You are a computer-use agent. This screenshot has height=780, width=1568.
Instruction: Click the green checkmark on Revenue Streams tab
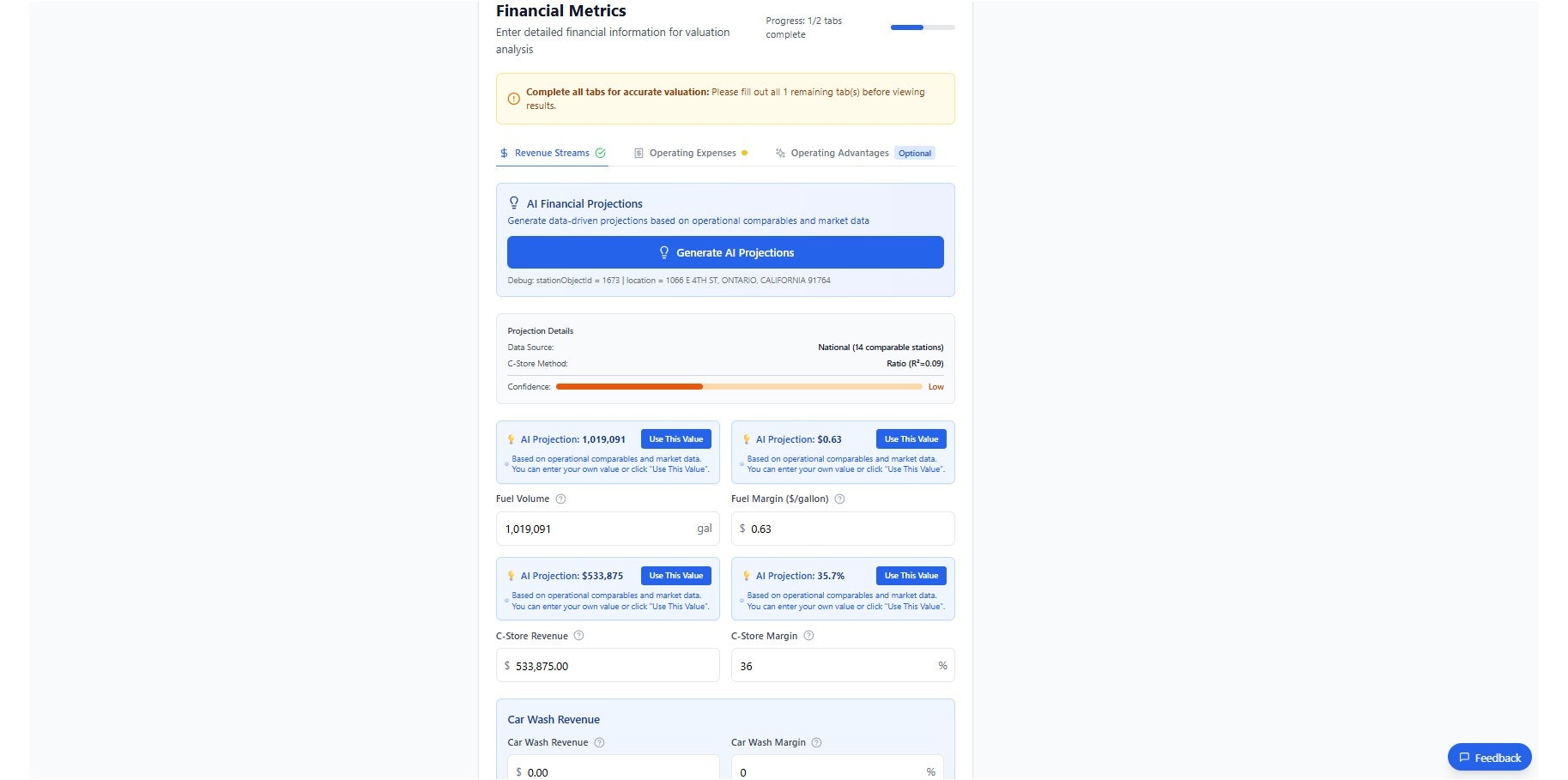(x=600, y=152)
